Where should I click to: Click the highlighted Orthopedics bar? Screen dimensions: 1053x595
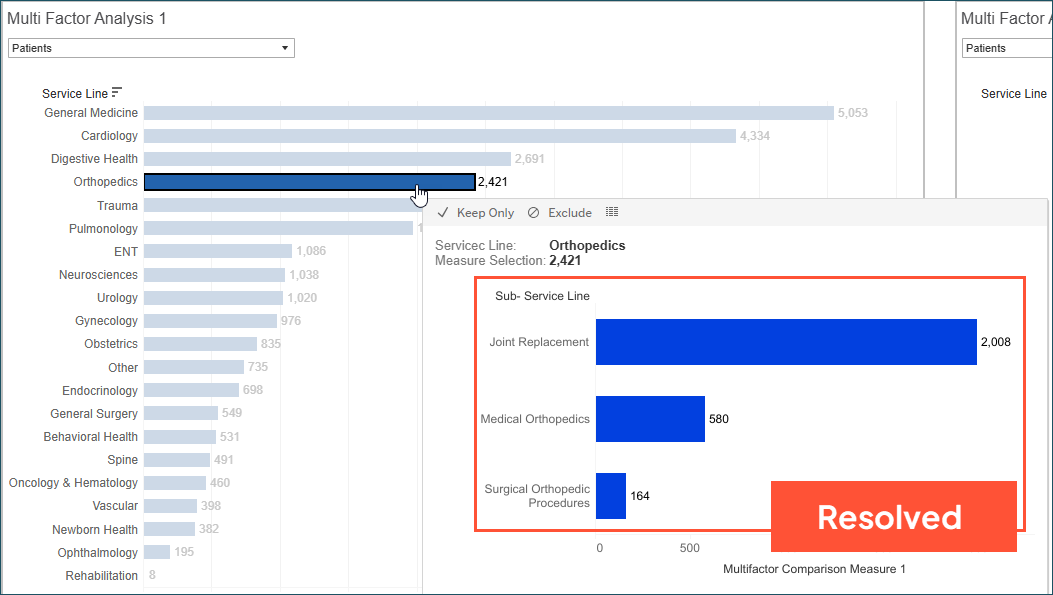tap(309, 182)
